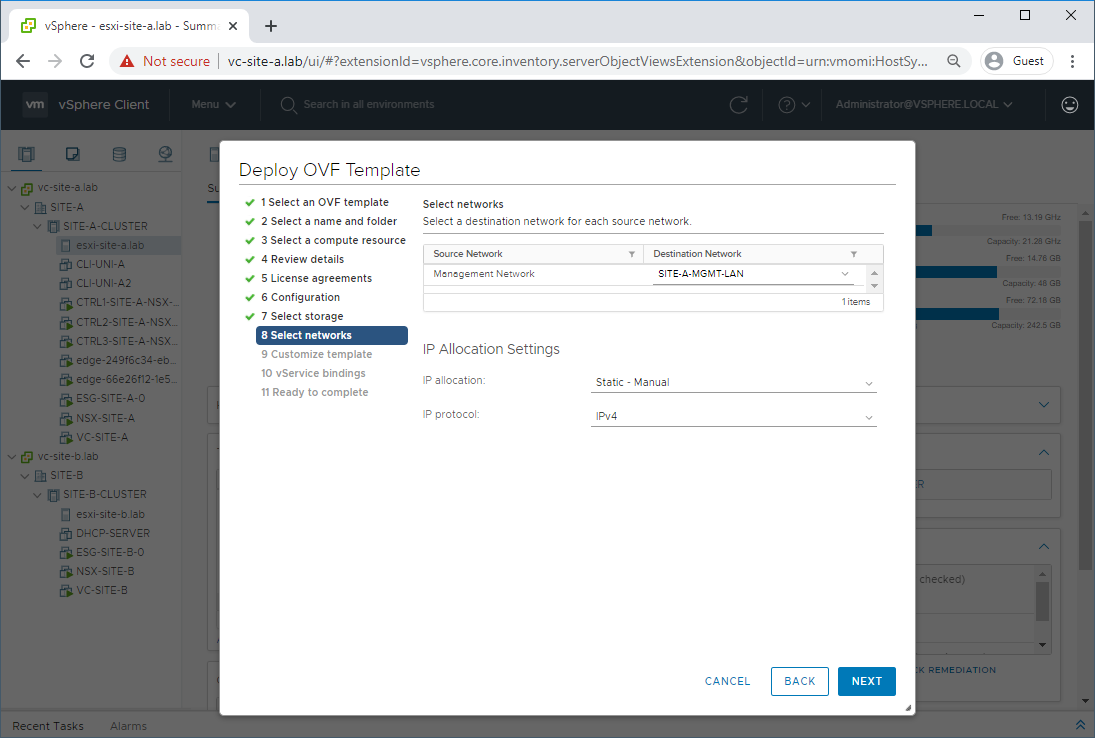
Task: Select the CTRL2-SITE-A-NSX virtual machine
Action: click(x=126, y=322)
